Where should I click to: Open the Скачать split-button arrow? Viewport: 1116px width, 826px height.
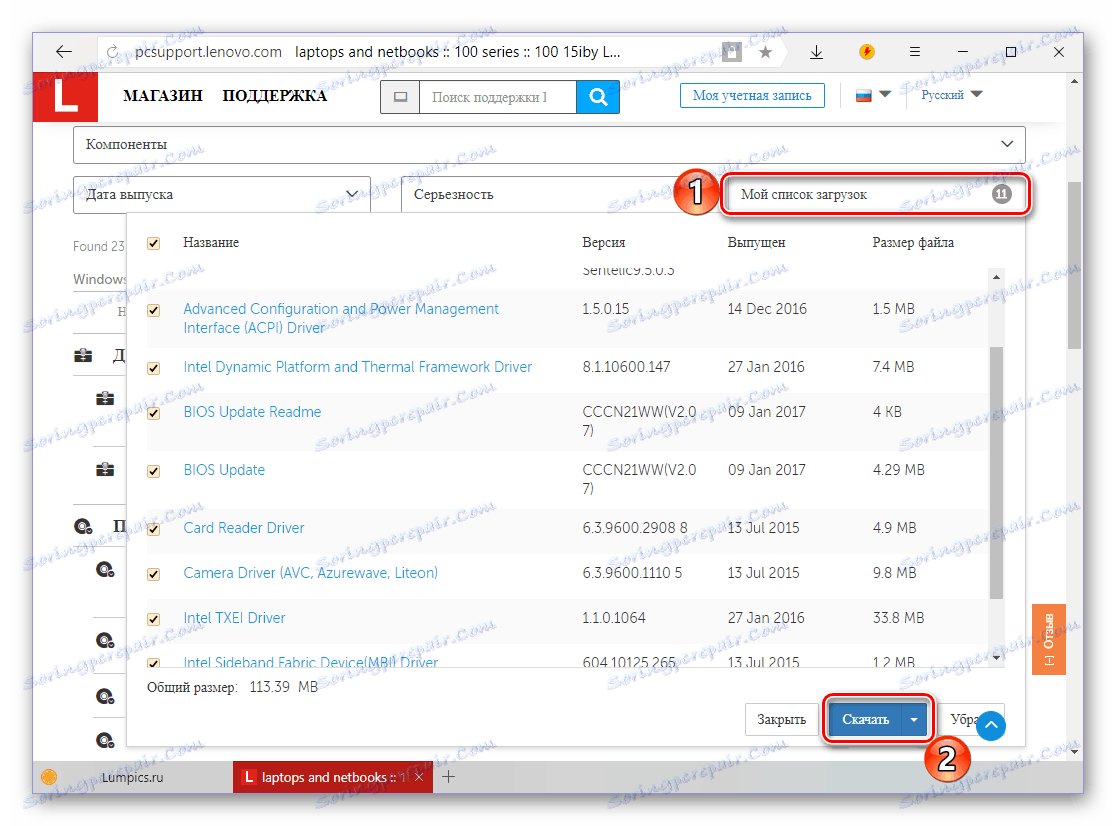coord(914,719)
